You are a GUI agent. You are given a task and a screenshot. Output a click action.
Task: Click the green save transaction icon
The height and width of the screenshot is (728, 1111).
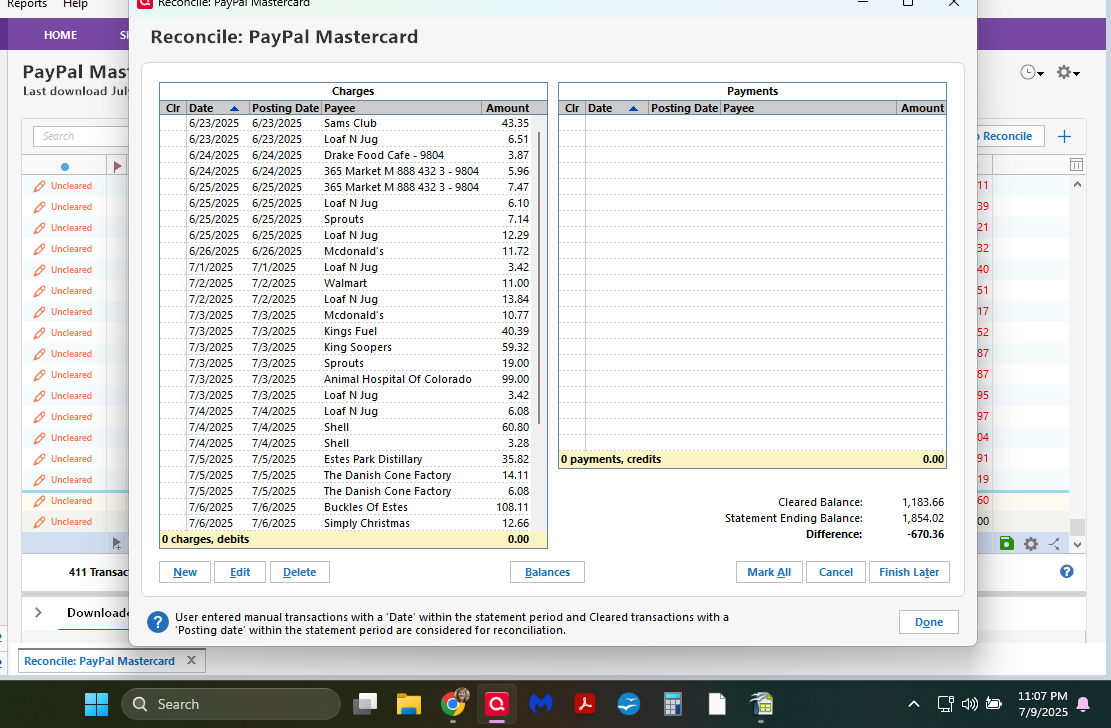(x=1007, y=544)
